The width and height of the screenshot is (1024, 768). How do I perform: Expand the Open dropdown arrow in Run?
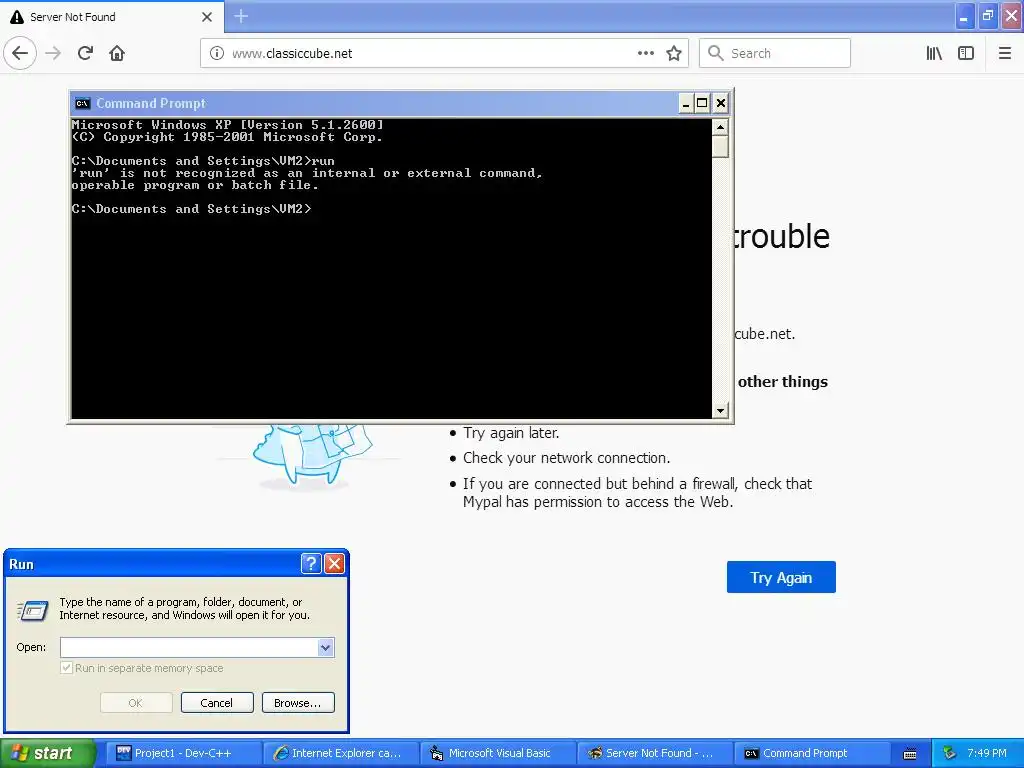326,647
